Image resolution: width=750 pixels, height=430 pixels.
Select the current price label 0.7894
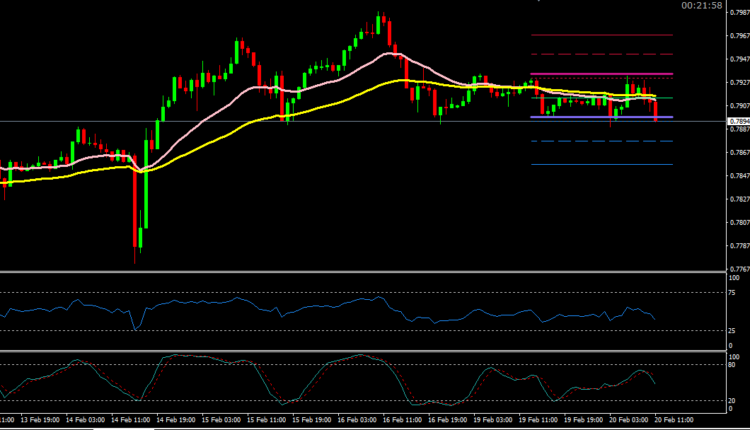[732, 121]
